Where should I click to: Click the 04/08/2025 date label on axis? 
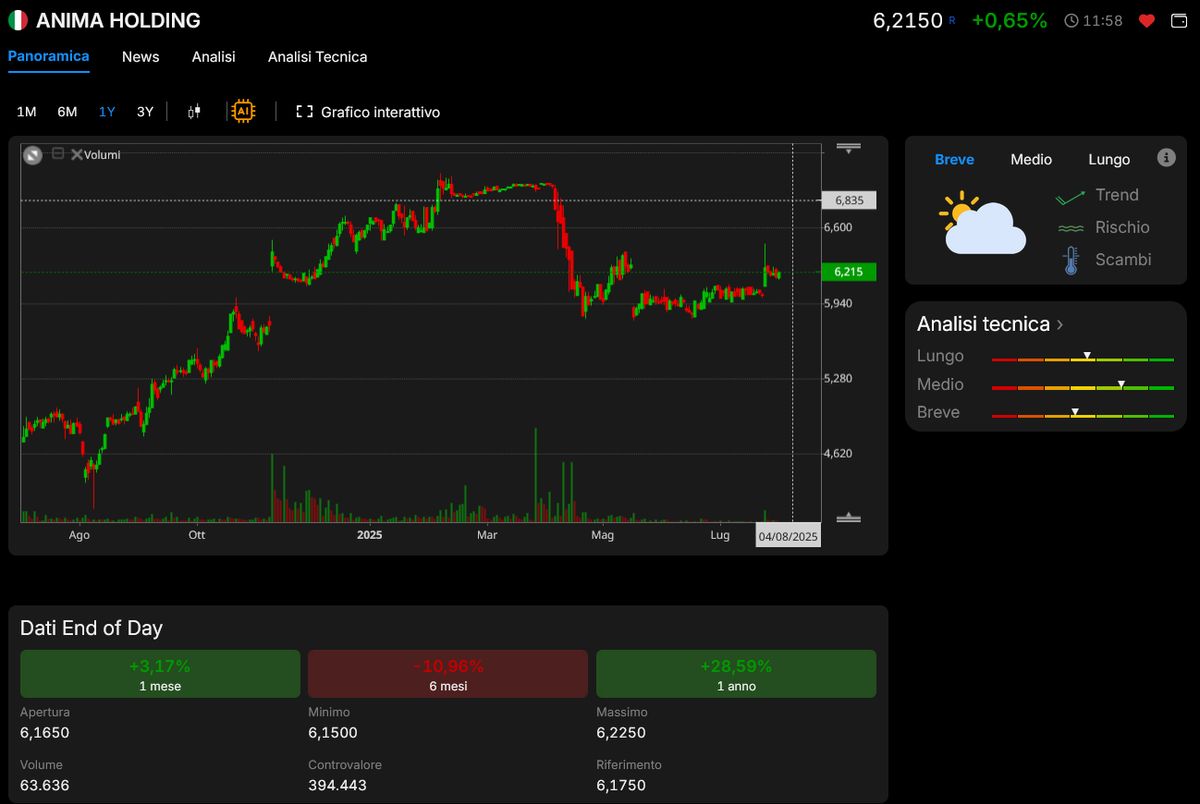click(x=788, y=536)
